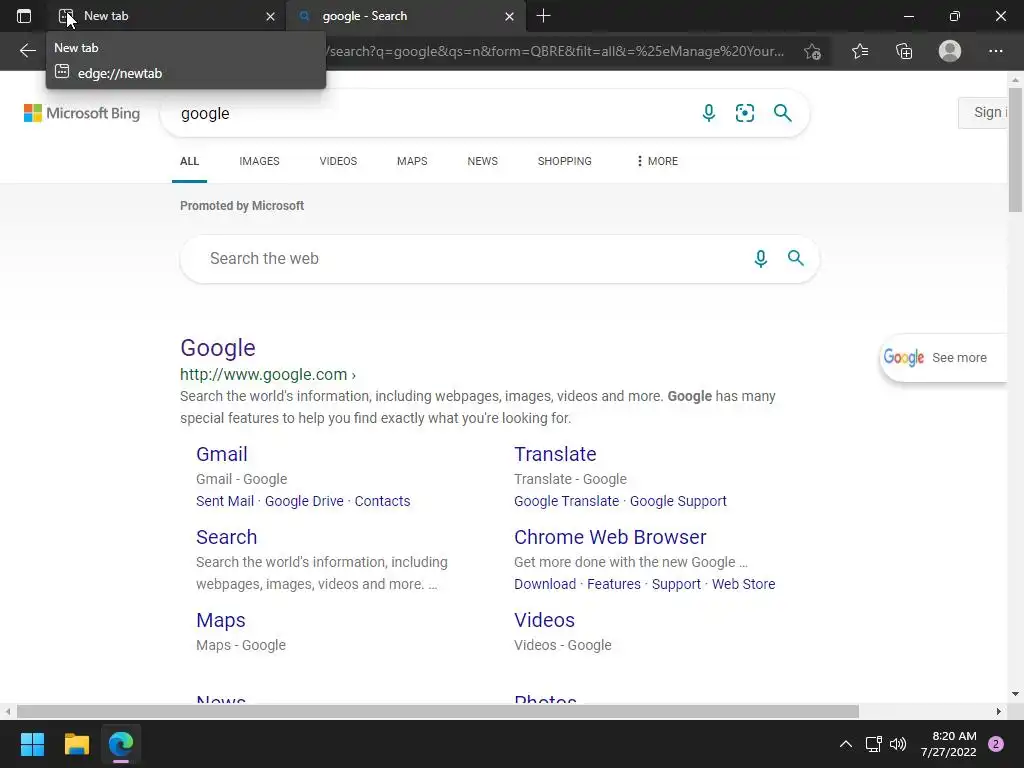
Task: Open a new tab with plus button
Action: point(543,16)
